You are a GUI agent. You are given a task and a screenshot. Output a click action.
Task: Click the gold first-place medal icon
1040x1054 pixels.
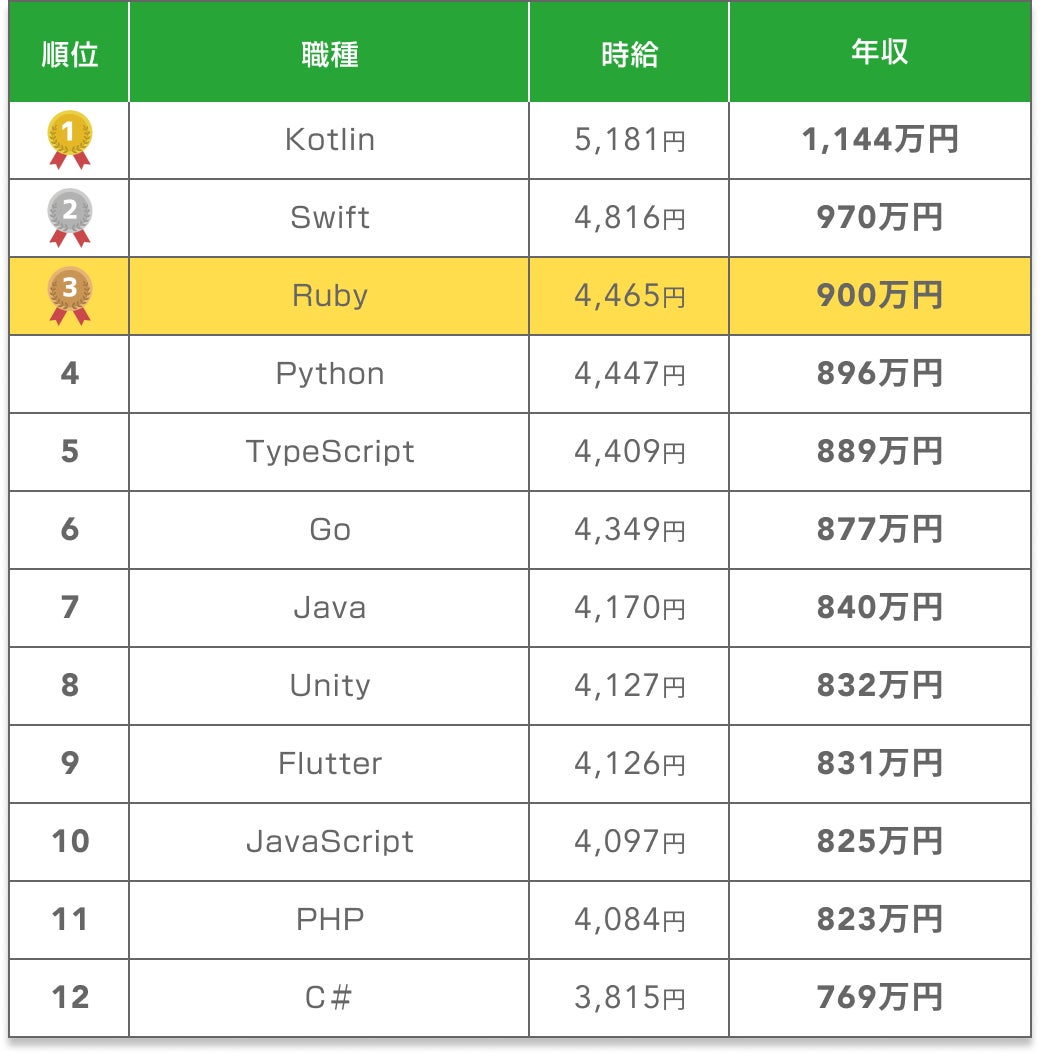70,139
